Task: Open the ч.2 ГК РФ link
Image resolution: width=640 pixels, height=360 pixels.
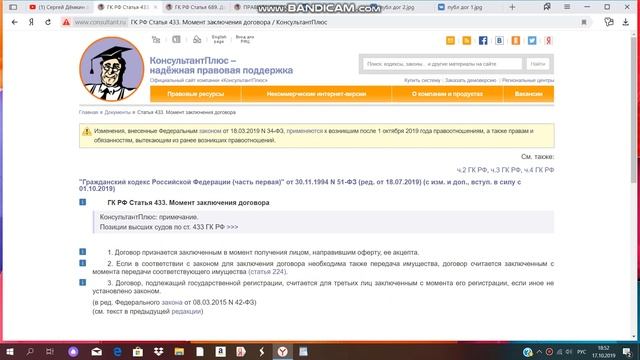Action: click(472, 170)
